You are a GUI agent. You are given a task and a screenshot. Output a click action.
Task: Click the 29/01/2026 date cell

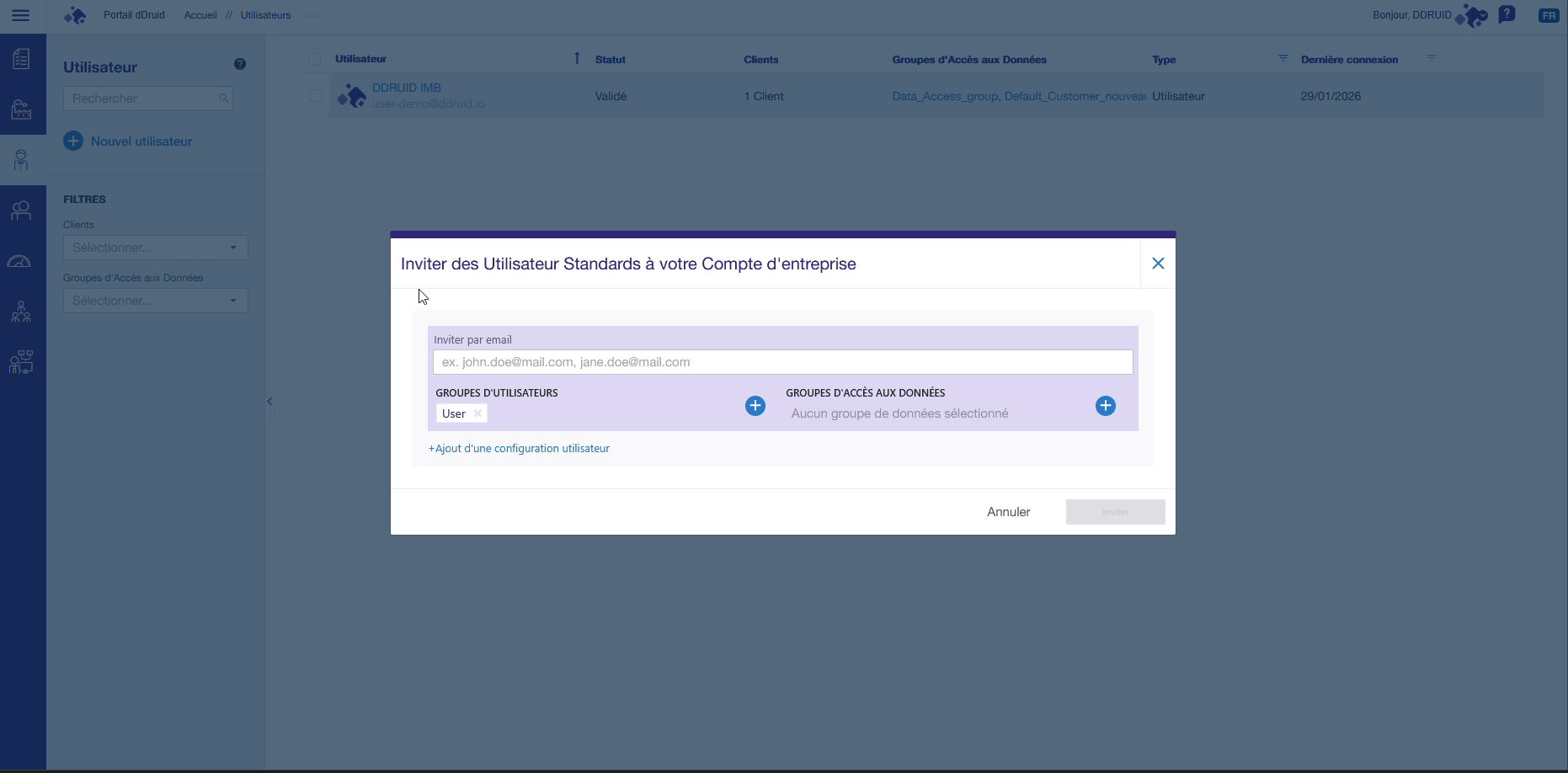click(x=1331, y=96)
